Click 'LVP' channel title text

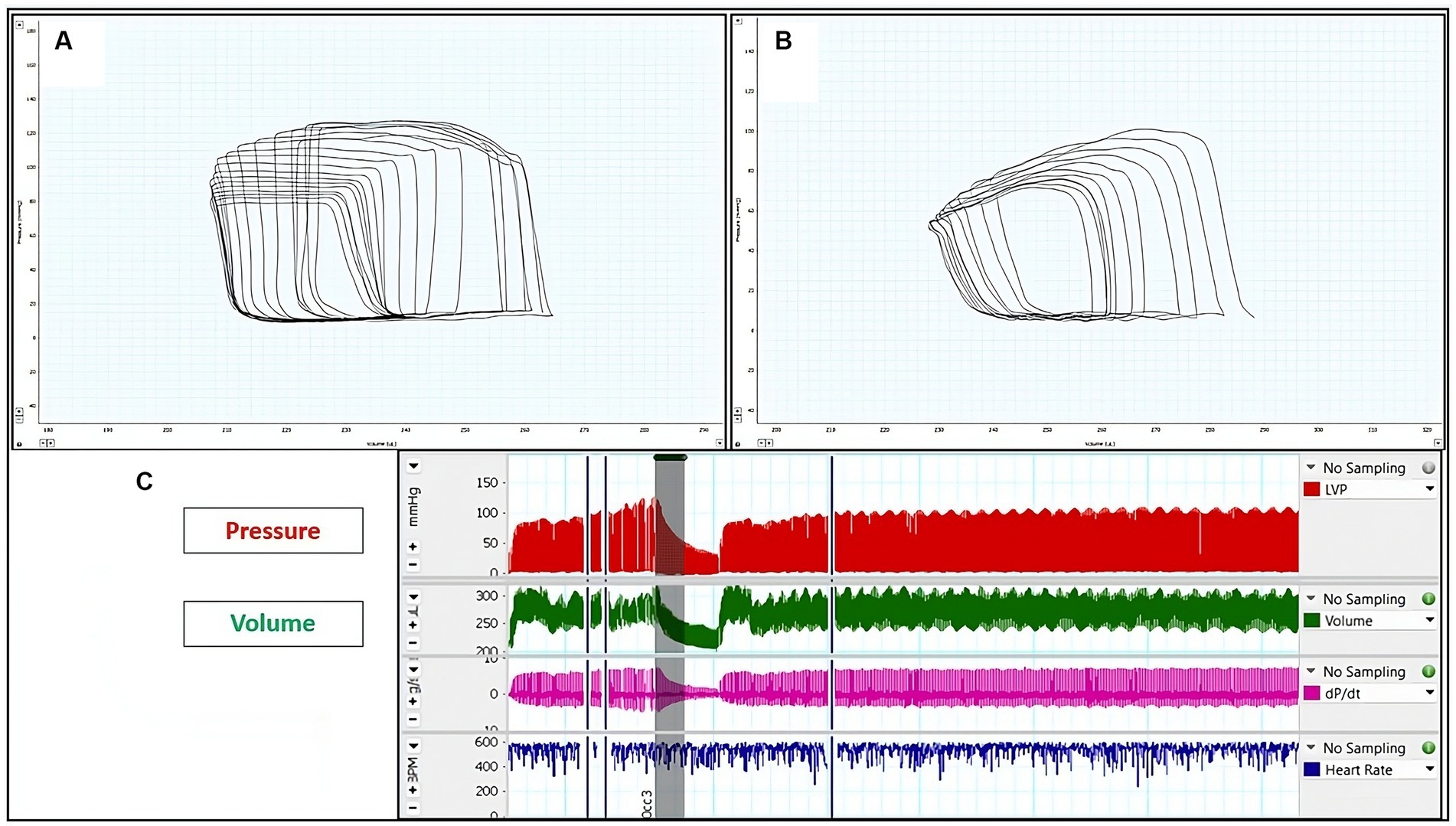coord(1336,489)
